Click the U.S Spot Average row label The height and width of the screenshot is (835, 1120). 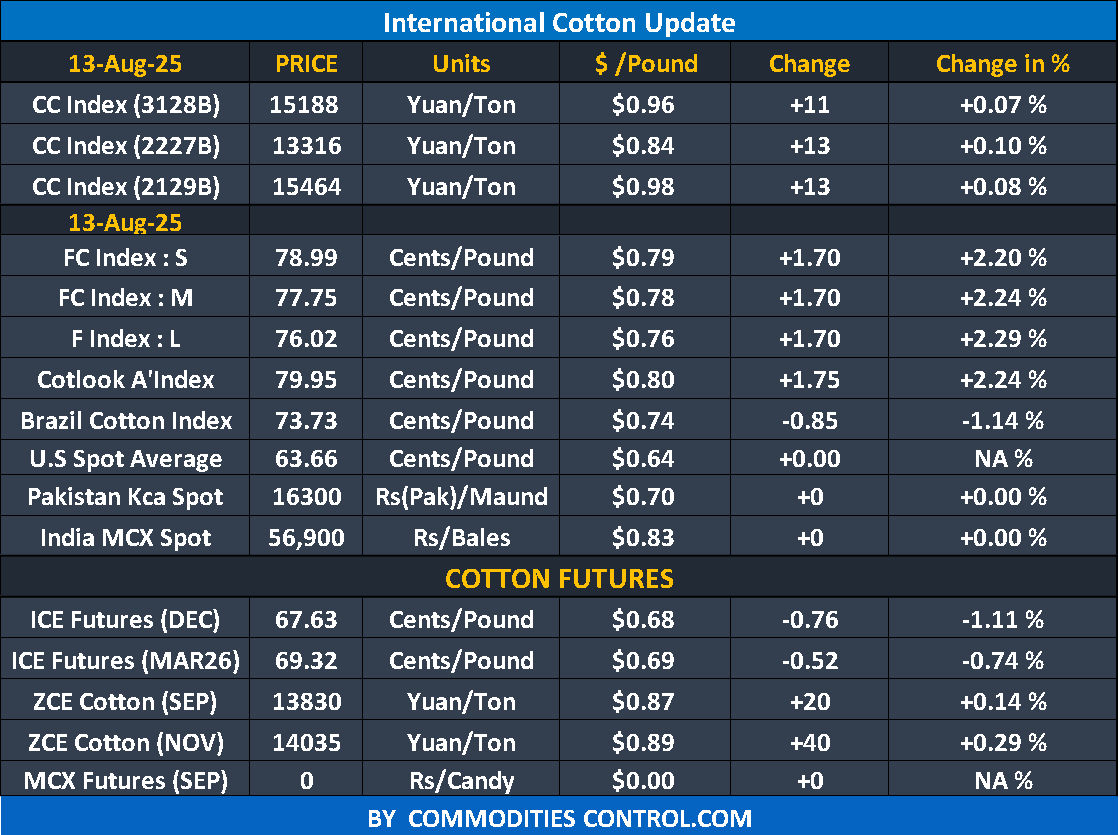click(x=125, y=460)
